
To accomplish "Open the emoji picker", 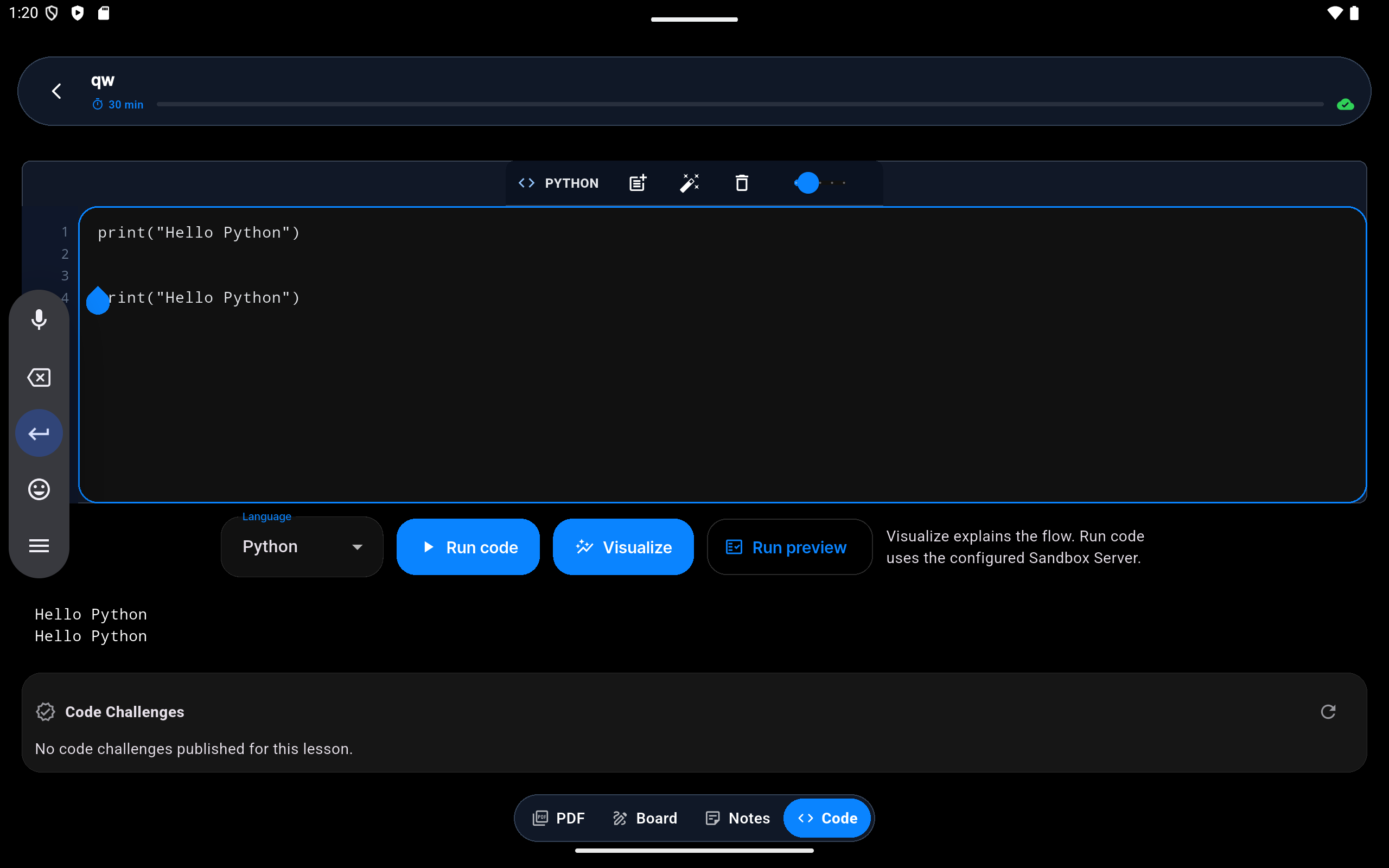I will pyautogui.click(x=39, y=489).
